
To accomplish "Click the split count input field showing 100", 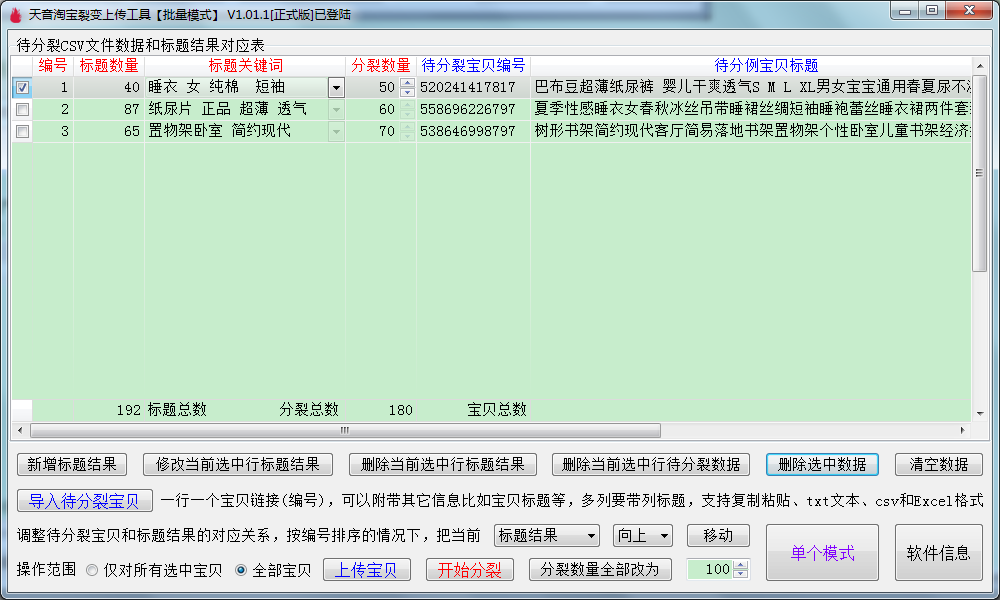I will (x=709, y=570).
